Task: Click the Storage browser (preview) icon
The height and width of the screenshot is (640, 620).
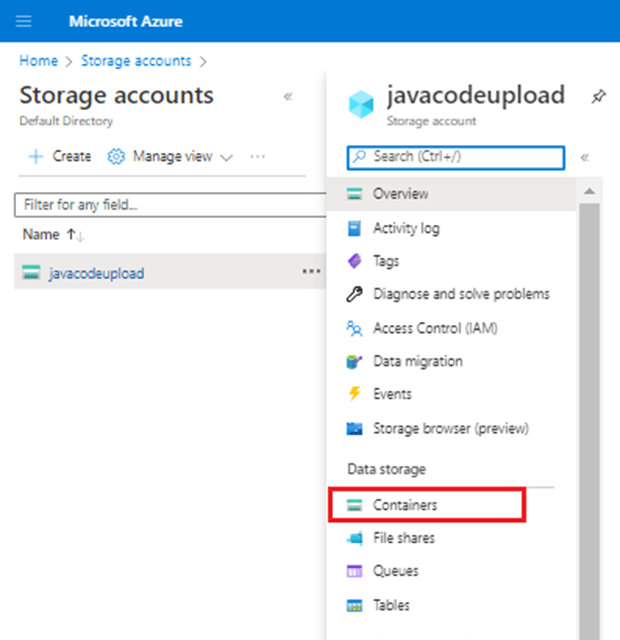Action: pos(353,429)
